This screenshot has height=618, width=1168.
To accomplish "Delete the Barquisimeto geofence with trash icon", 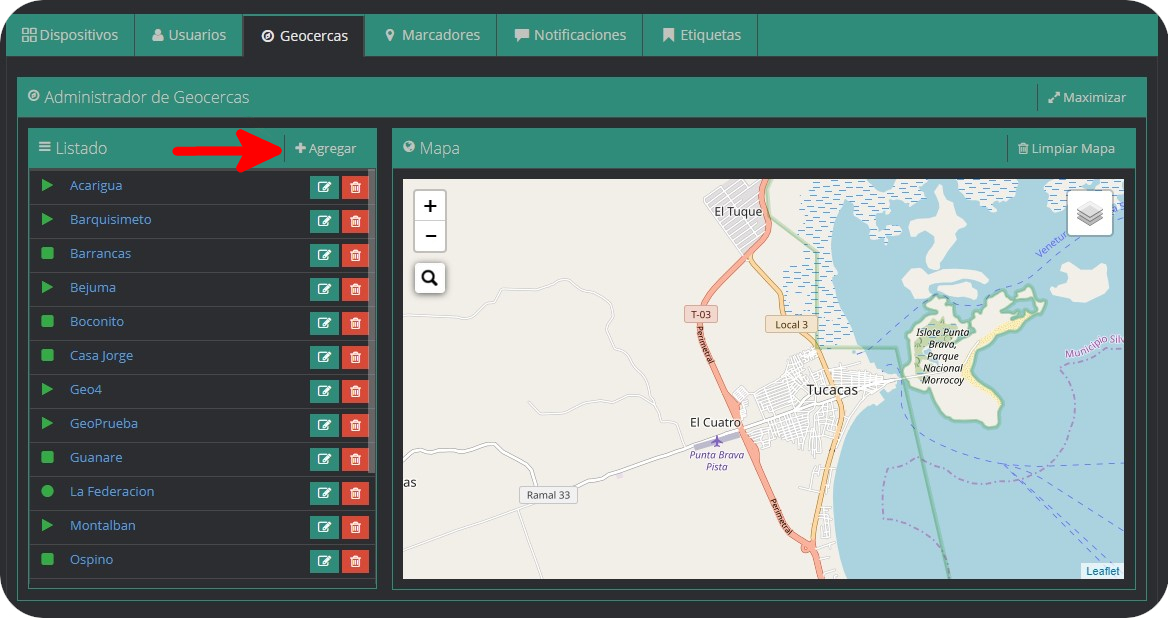I will (x=355, y=221).
